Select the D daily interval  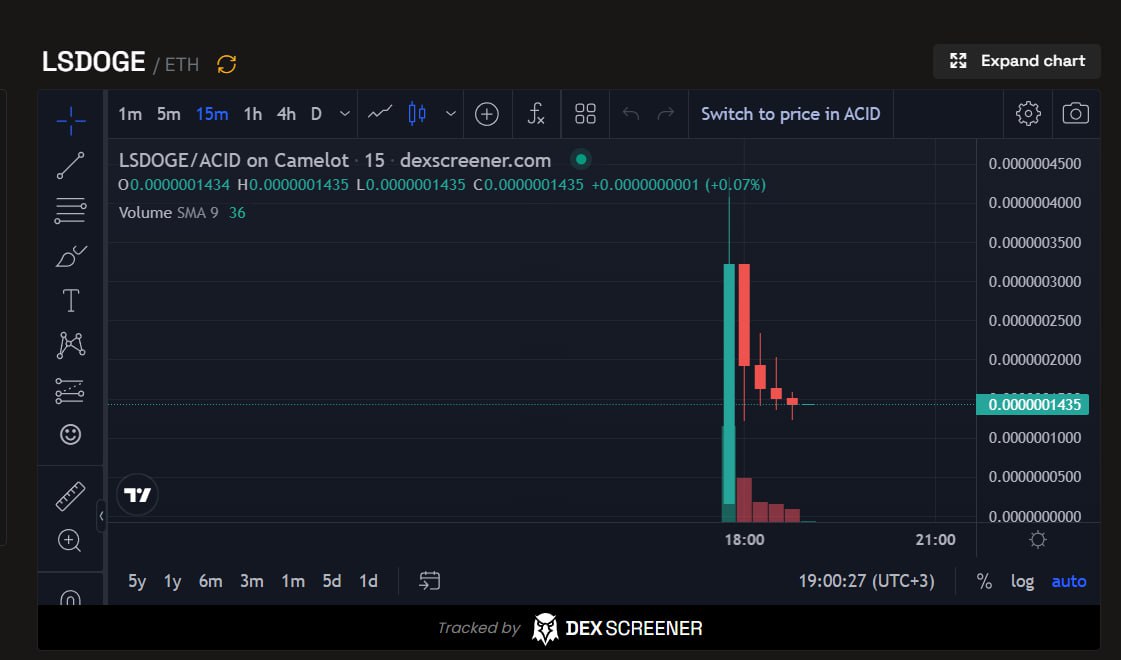(316, 114)
